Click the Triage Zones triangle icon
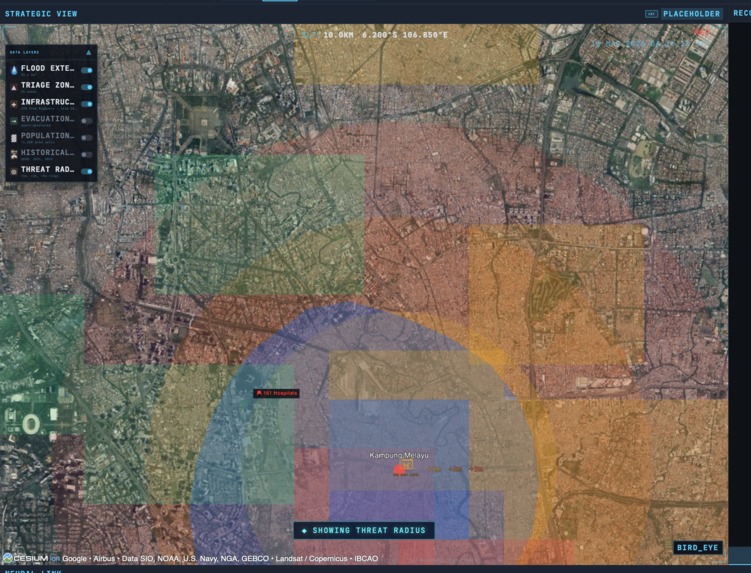The image size is (751, 573). [x=14, y=87]
